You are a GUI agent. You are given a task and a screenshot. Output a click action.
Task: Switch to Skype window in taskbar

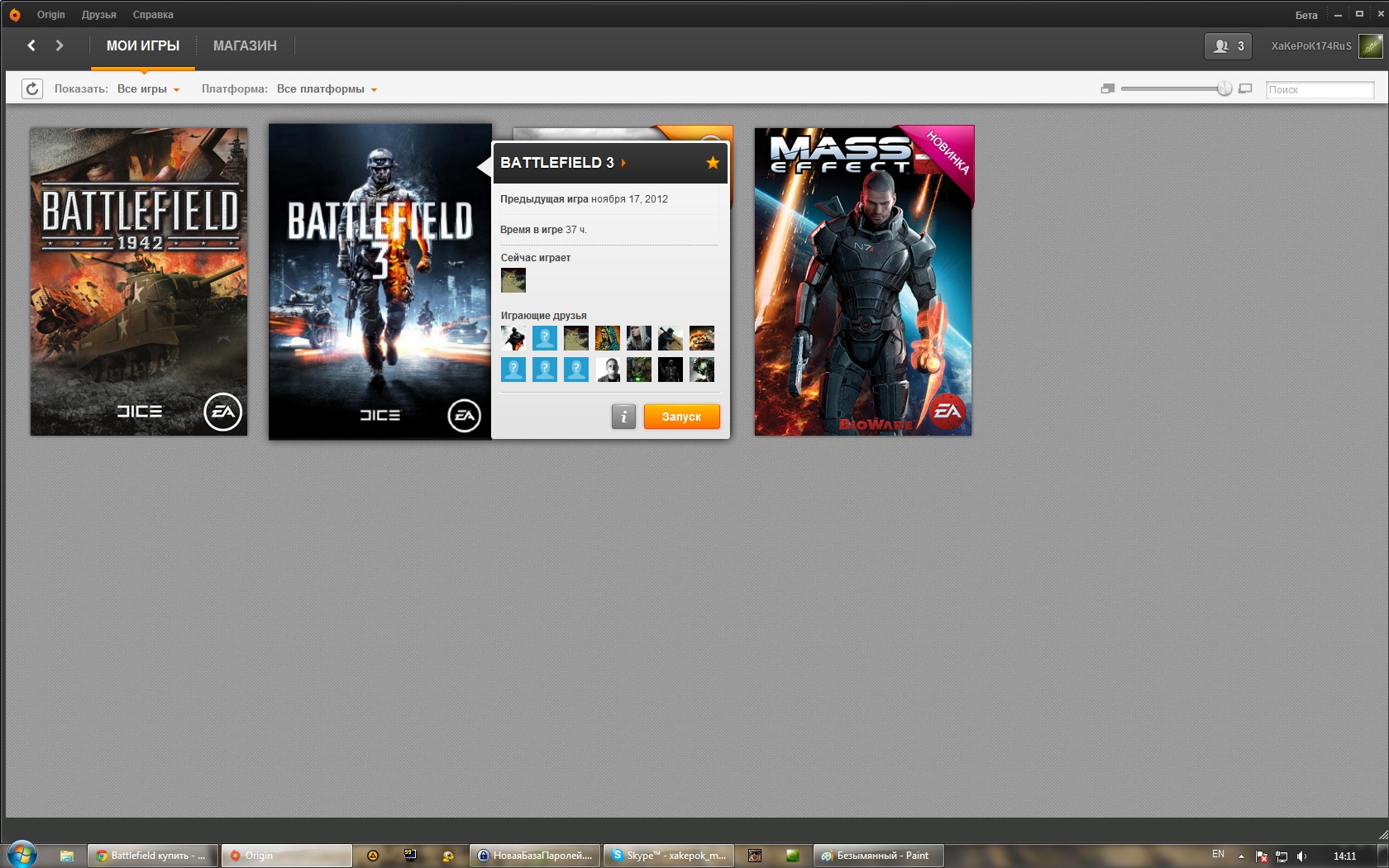tap(669, 856)
